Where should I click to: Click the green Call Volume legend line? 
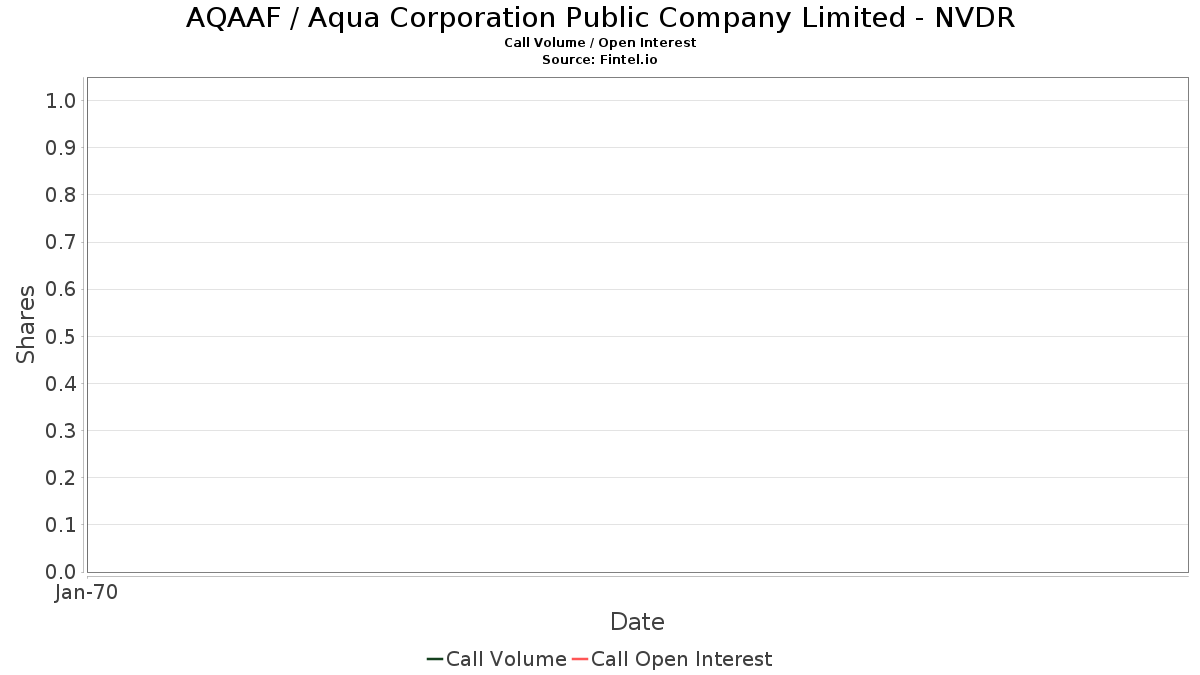(x=435, y=659)
